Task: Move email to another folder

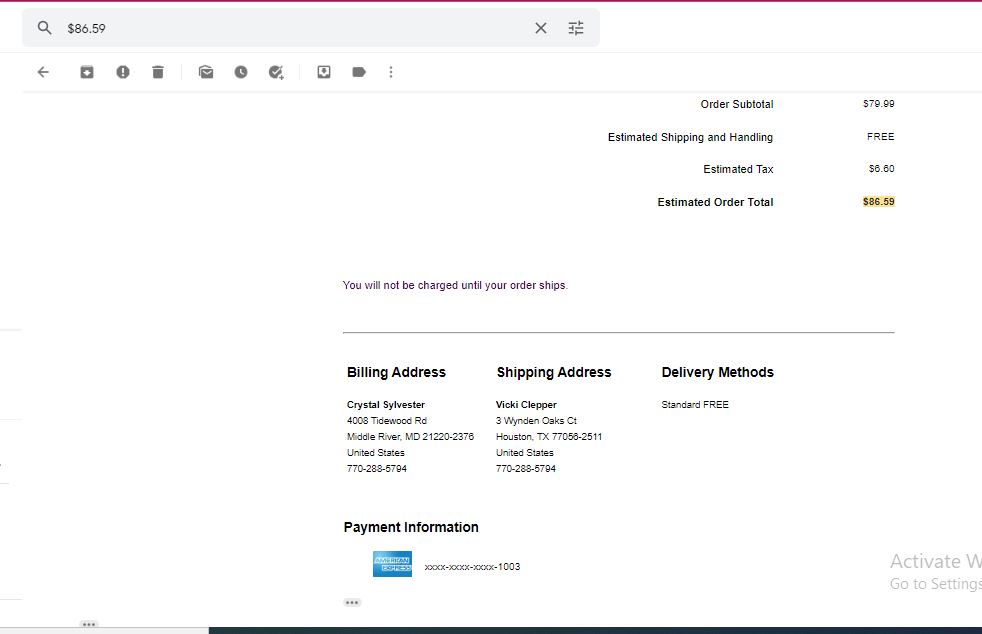Action: coord(324,72)
